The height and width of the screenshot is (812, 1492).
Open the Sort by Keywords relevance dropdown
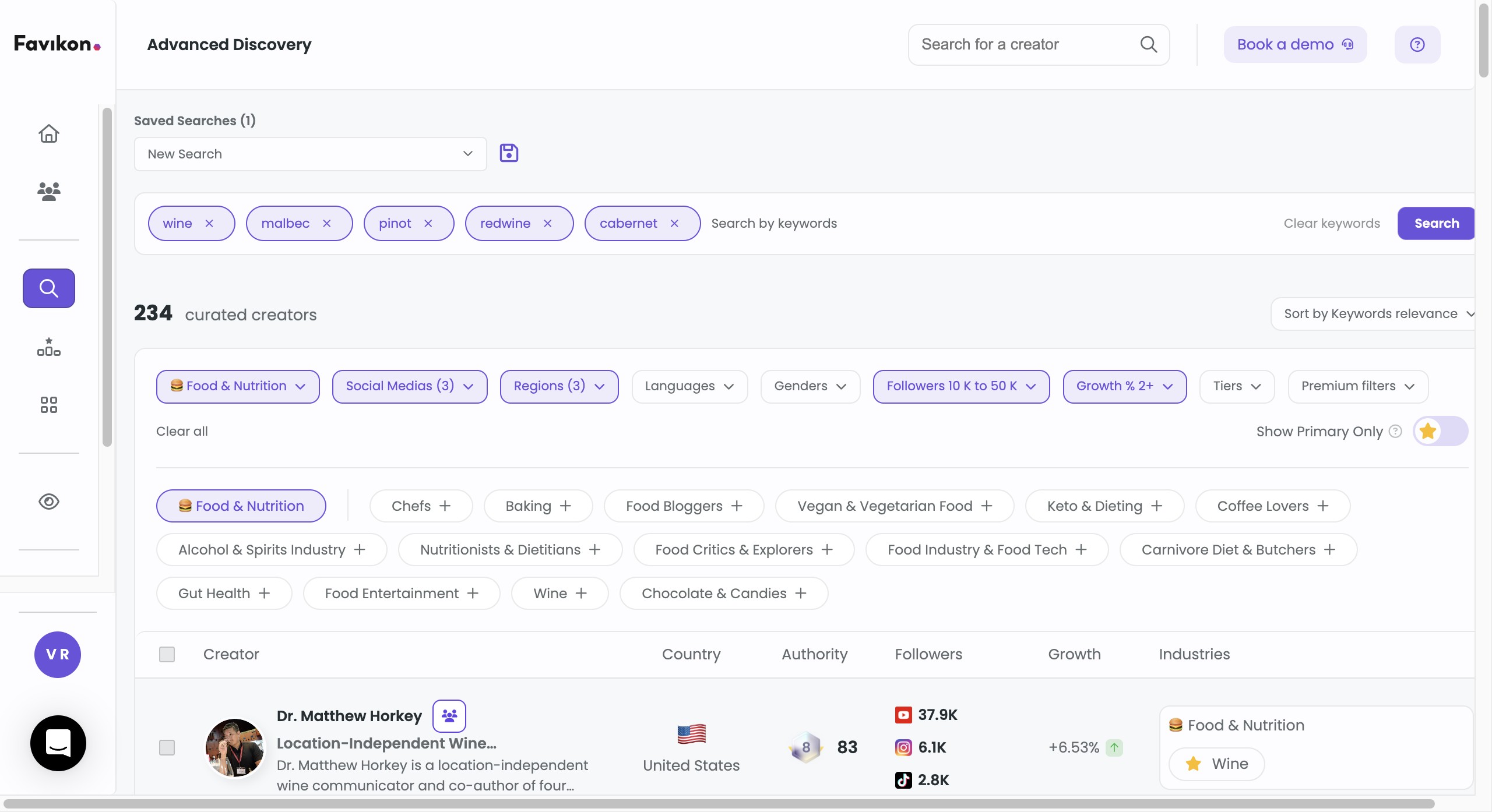coord(1373,313)
